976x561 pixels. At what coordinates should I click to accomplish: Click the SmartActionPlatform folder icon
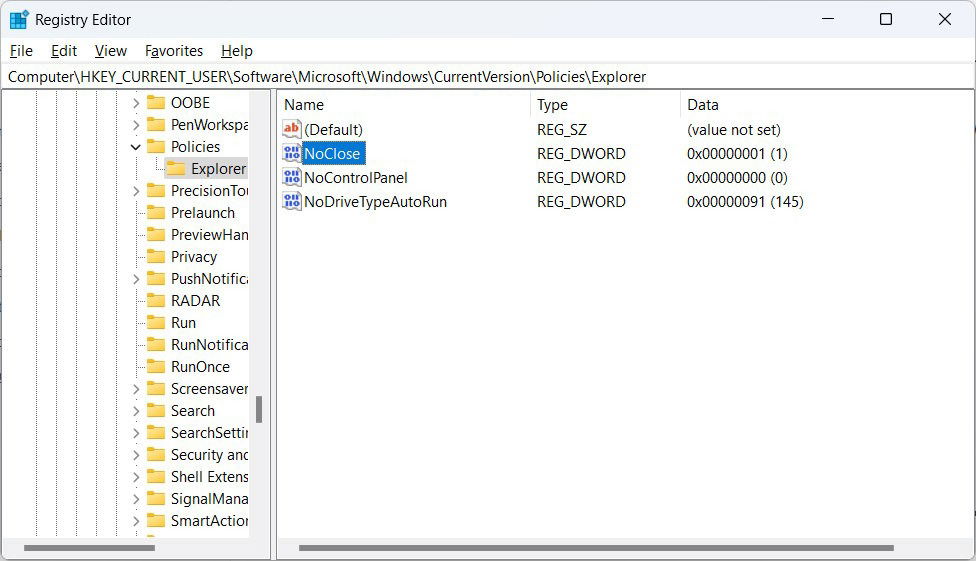156,521
